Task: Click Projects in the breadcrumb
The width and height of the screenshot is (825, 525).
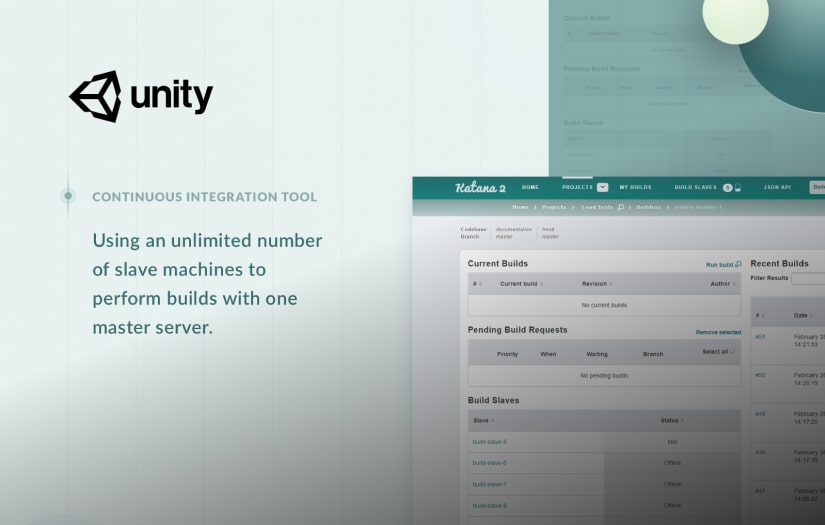Action: [554, 207]
